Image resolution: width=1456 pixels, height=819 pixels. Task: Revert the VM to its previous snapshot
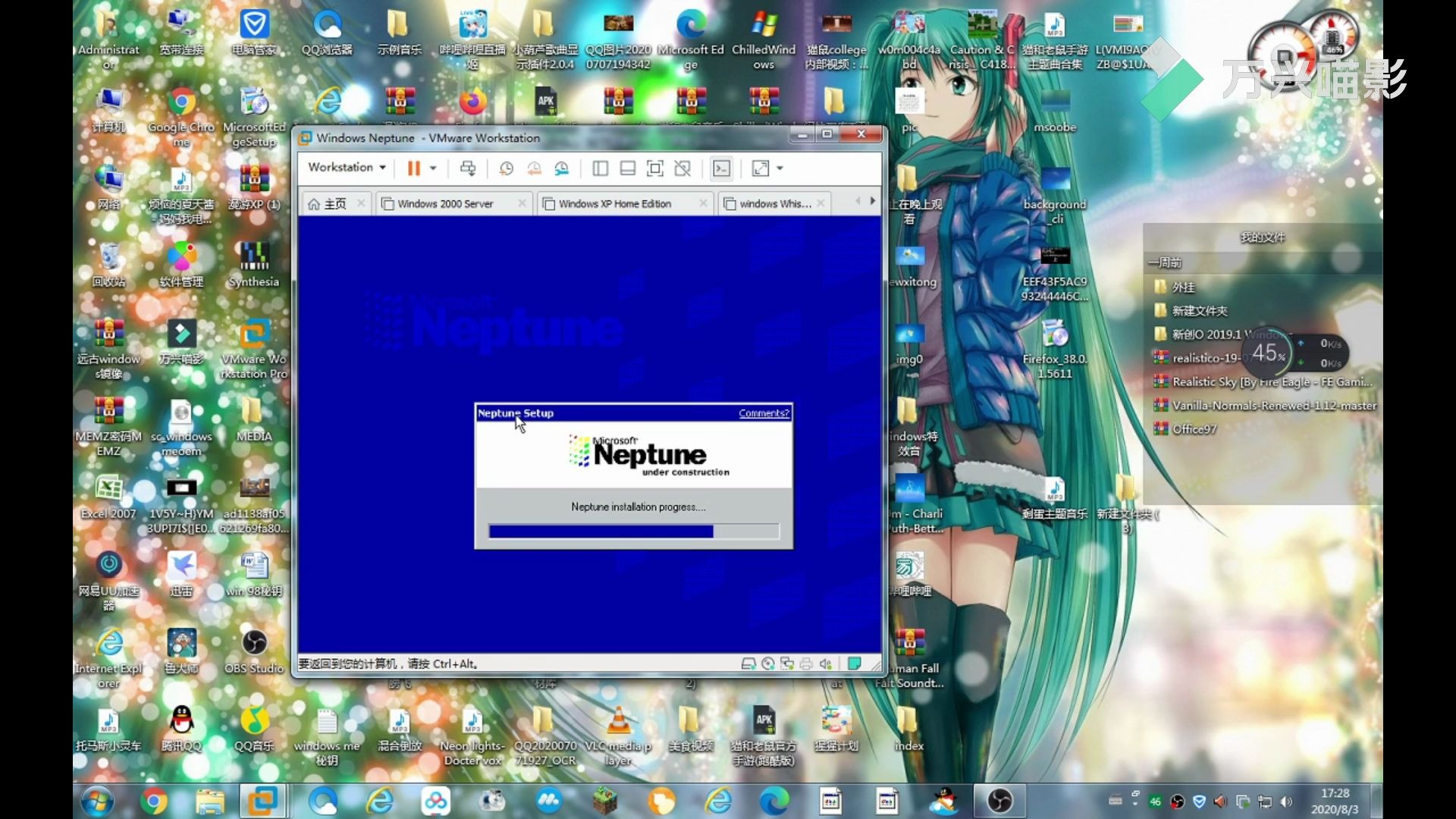(534, 168)
